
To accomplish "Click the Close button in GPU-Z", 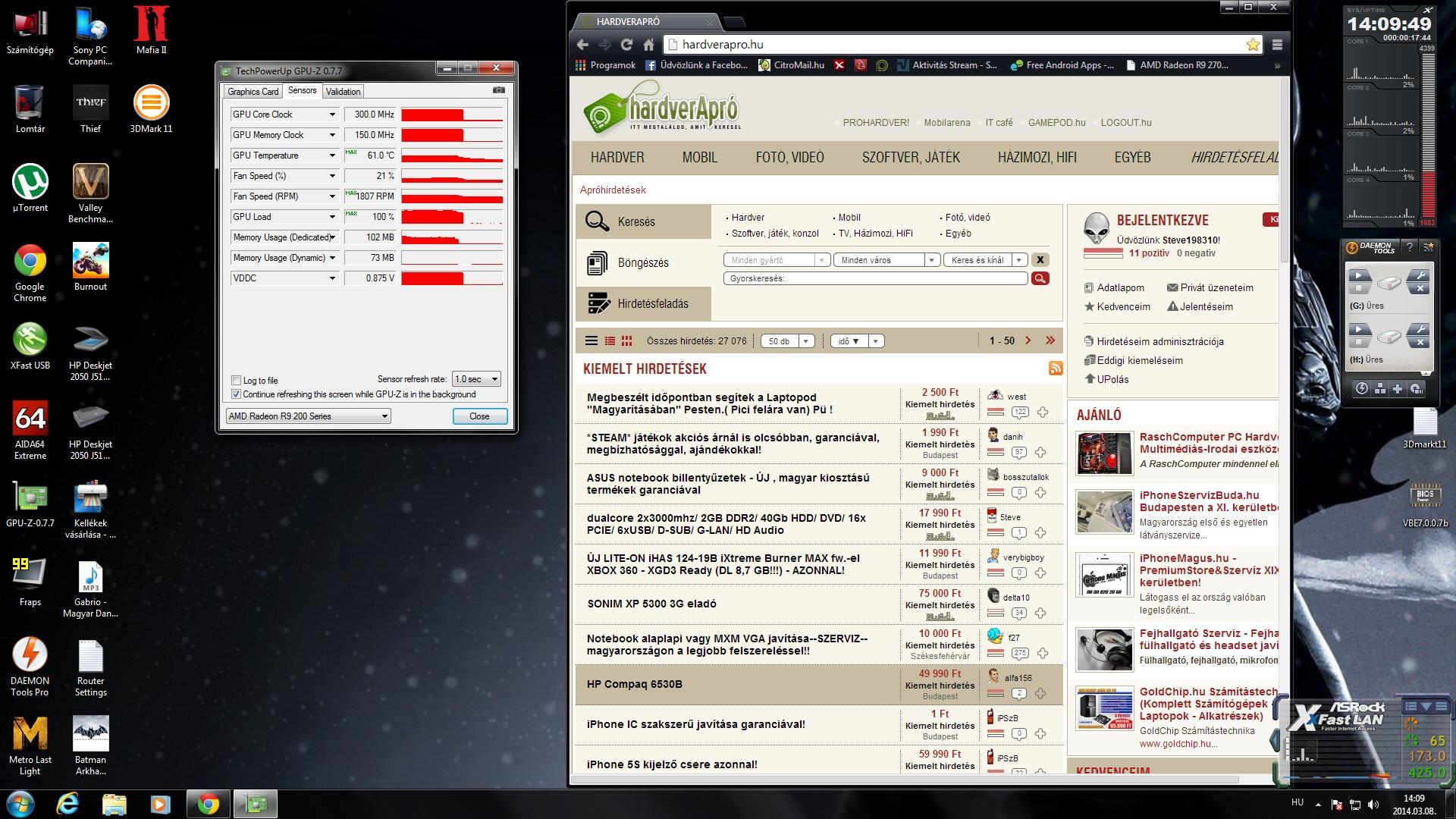I will point(479,416).
